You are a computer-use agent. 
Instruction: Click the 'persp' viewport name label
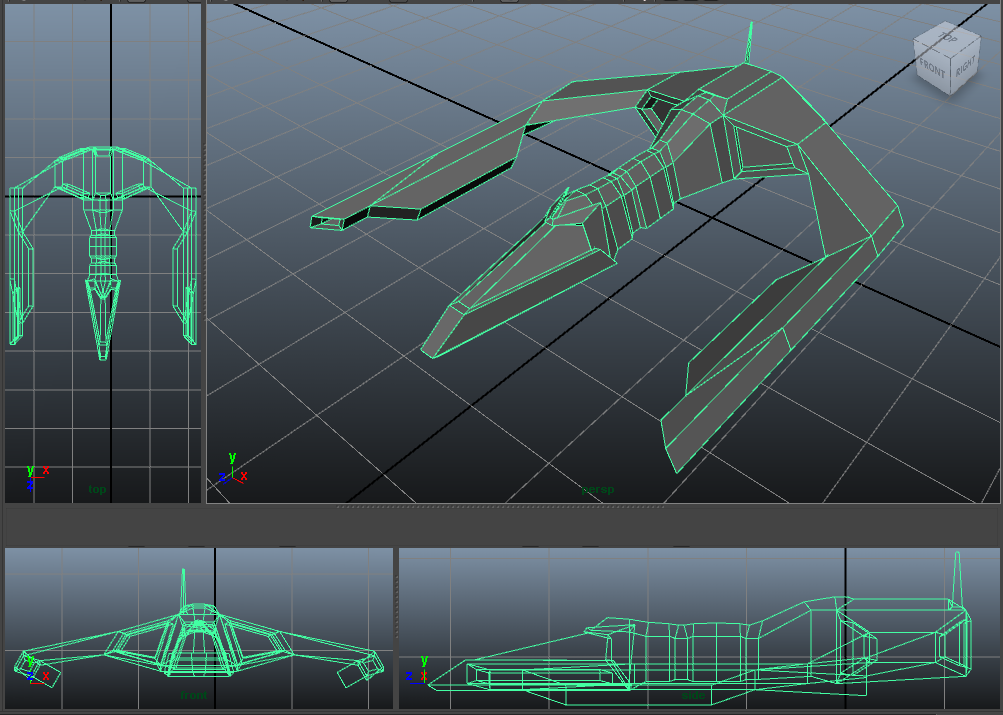point(597,490)
